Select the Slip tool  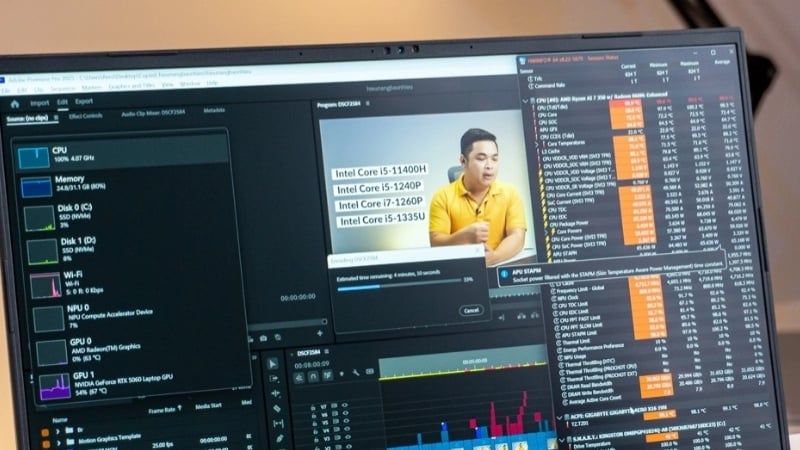click(x=279, y=423)
